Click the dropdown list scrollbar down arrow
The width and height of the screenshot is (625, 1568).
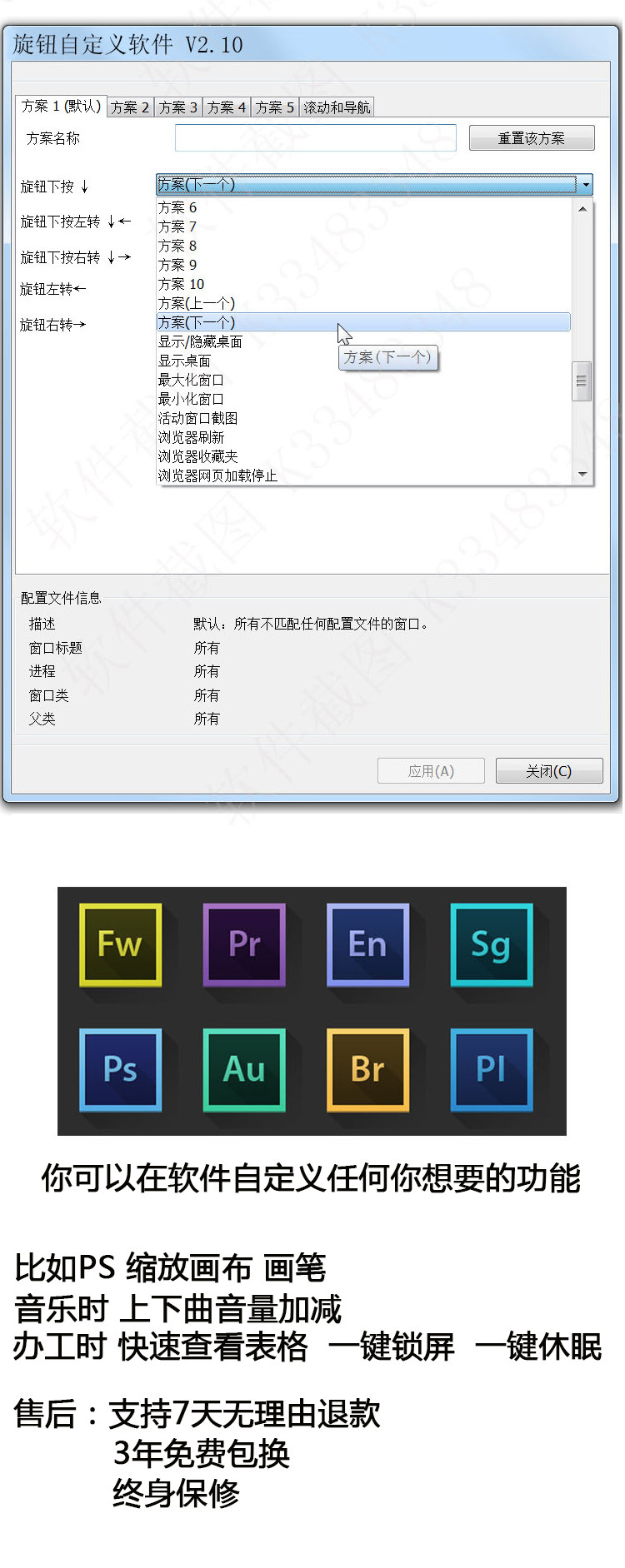[x=582, y=475]
